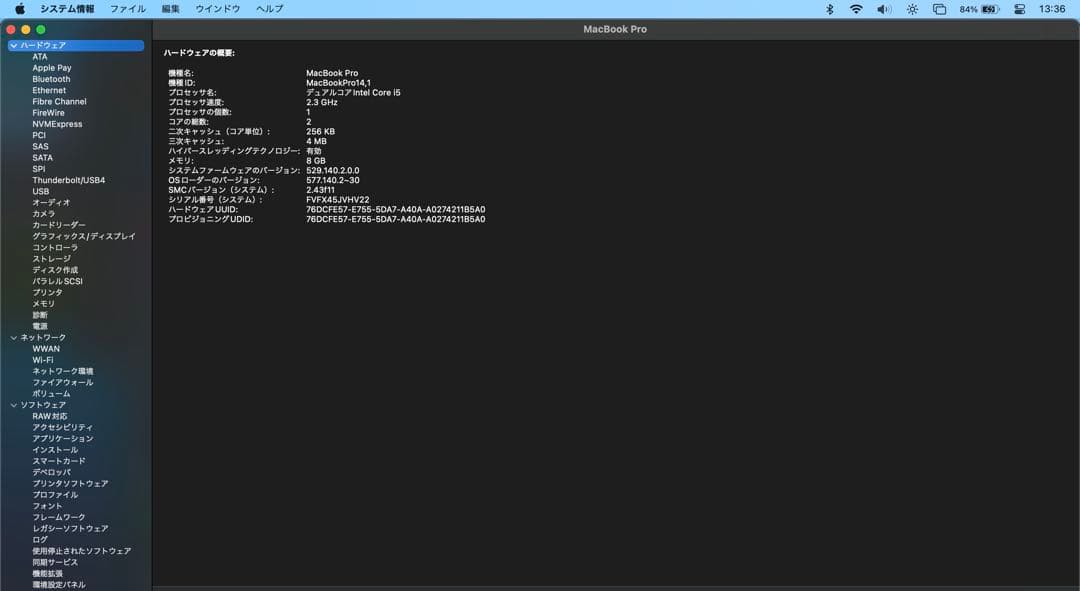
Task: Click the screen mirroring icon
Action: click(x=939, y=9)
